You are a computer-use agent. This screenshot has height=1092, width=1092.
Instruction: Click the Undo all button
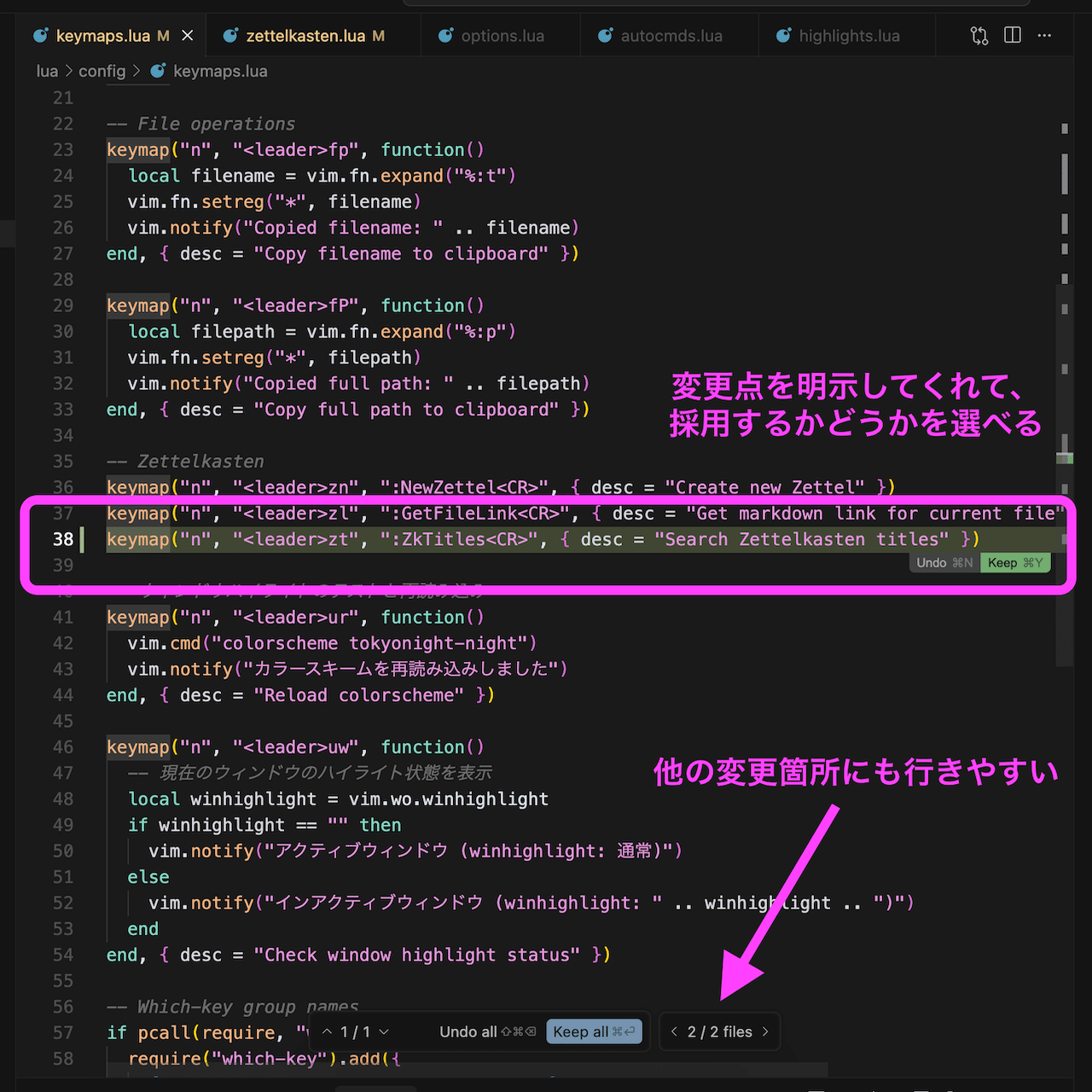click(488, 1032)
